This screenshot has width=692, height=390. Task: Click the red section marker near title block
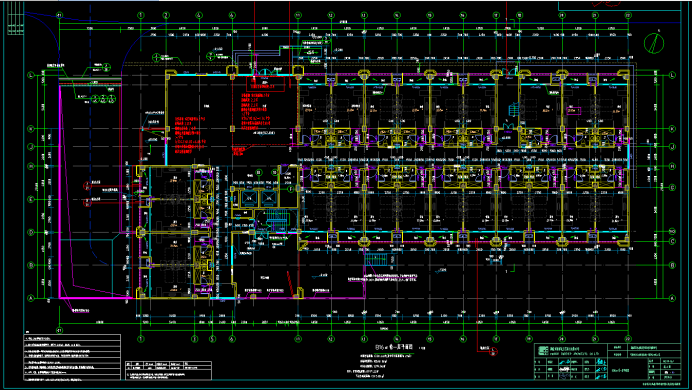click(x=494, y=352)
